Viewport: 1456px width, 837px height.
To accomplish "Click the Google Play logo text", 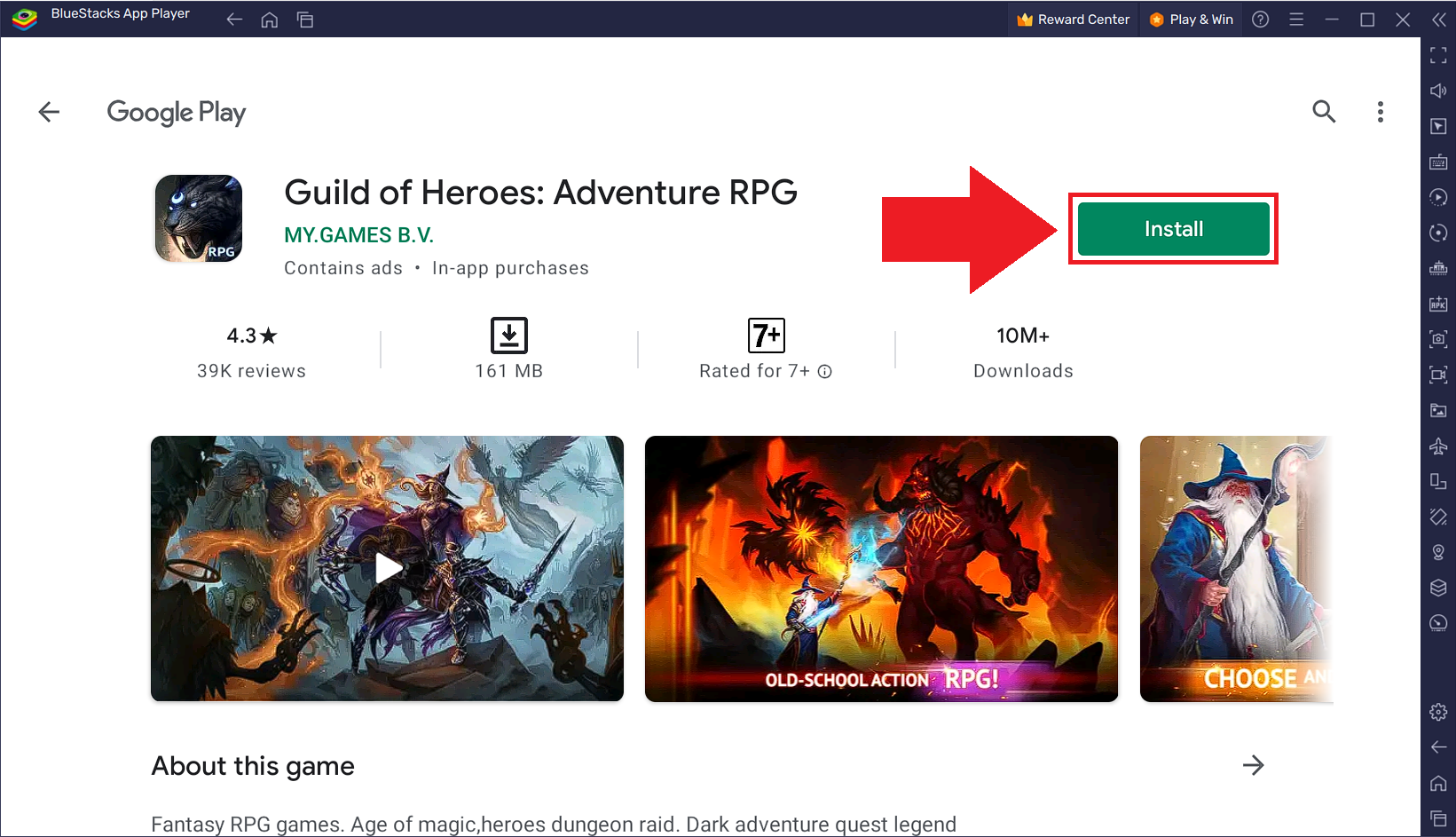I will click(177, 113).
